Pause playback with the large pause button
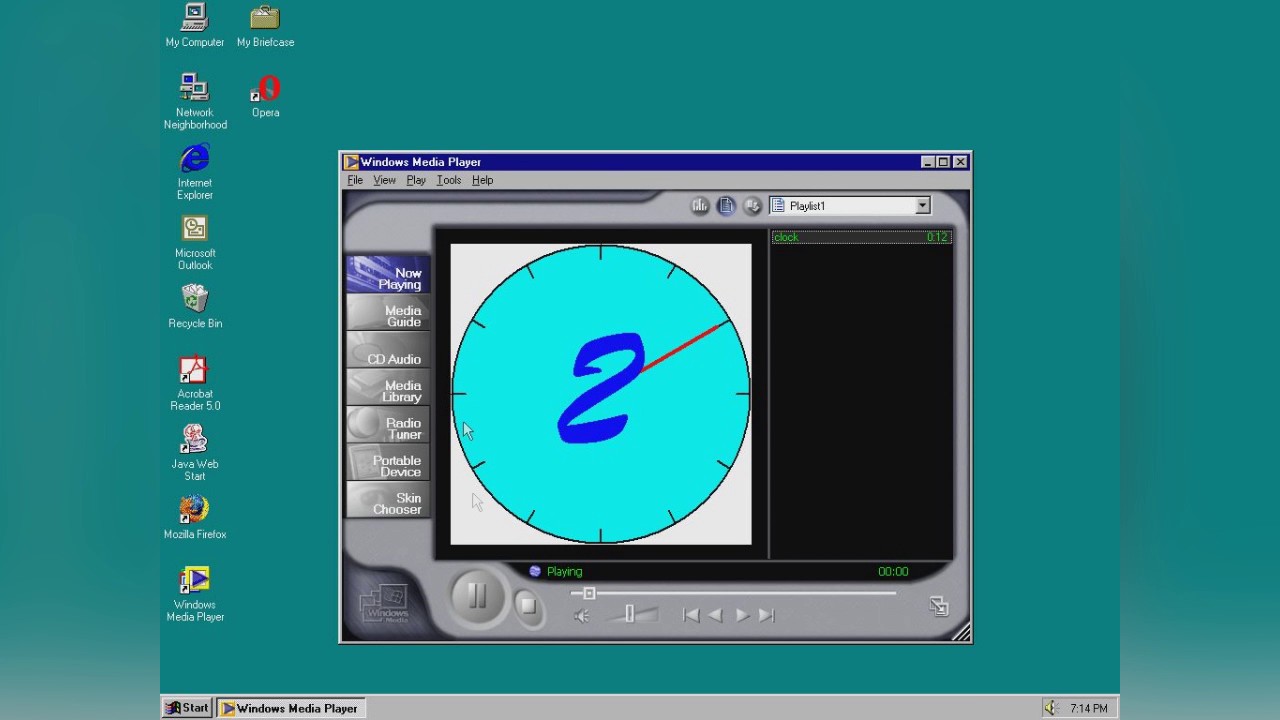Image resolution: width=1280 pixels, height=720 pixels. click(x=477, y=597)
